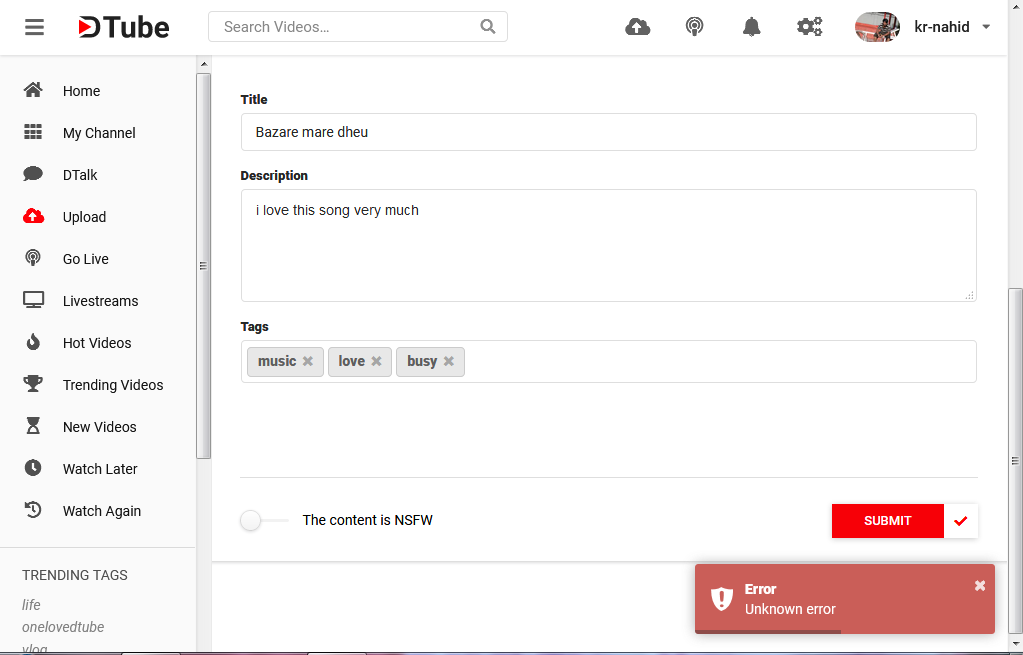Open My Channel in the sidebar
Screen dimensions: 1023x655
(x=98, y=133)
